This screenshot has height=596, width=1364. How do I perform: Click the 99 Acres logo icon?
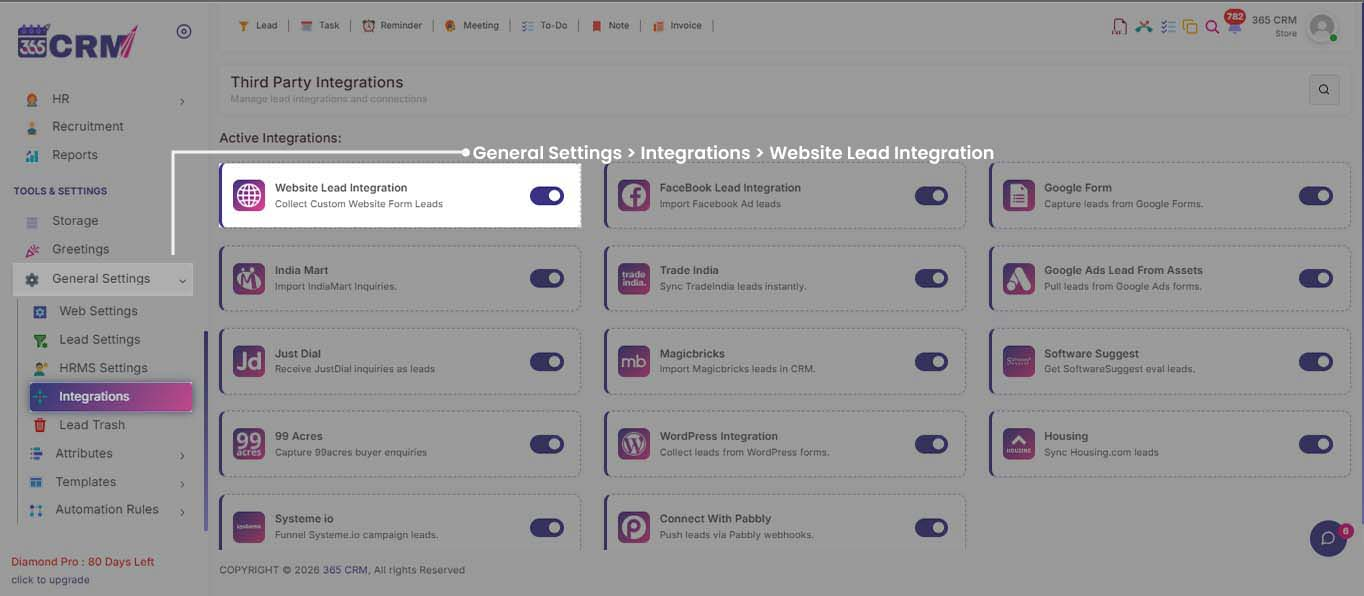(x=249, y=444)
